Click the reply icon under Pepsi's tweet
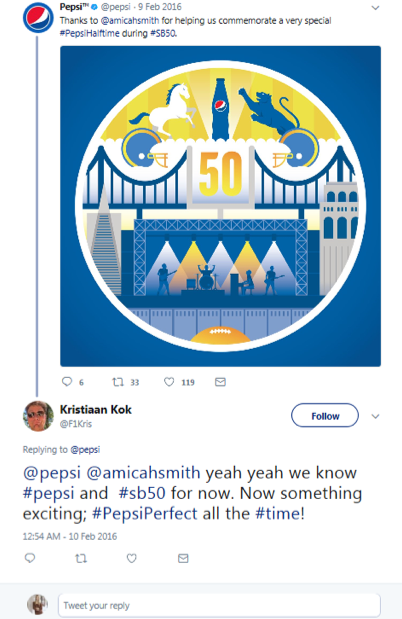This screenshot has height=619, width=402. (x=67, y=381)
